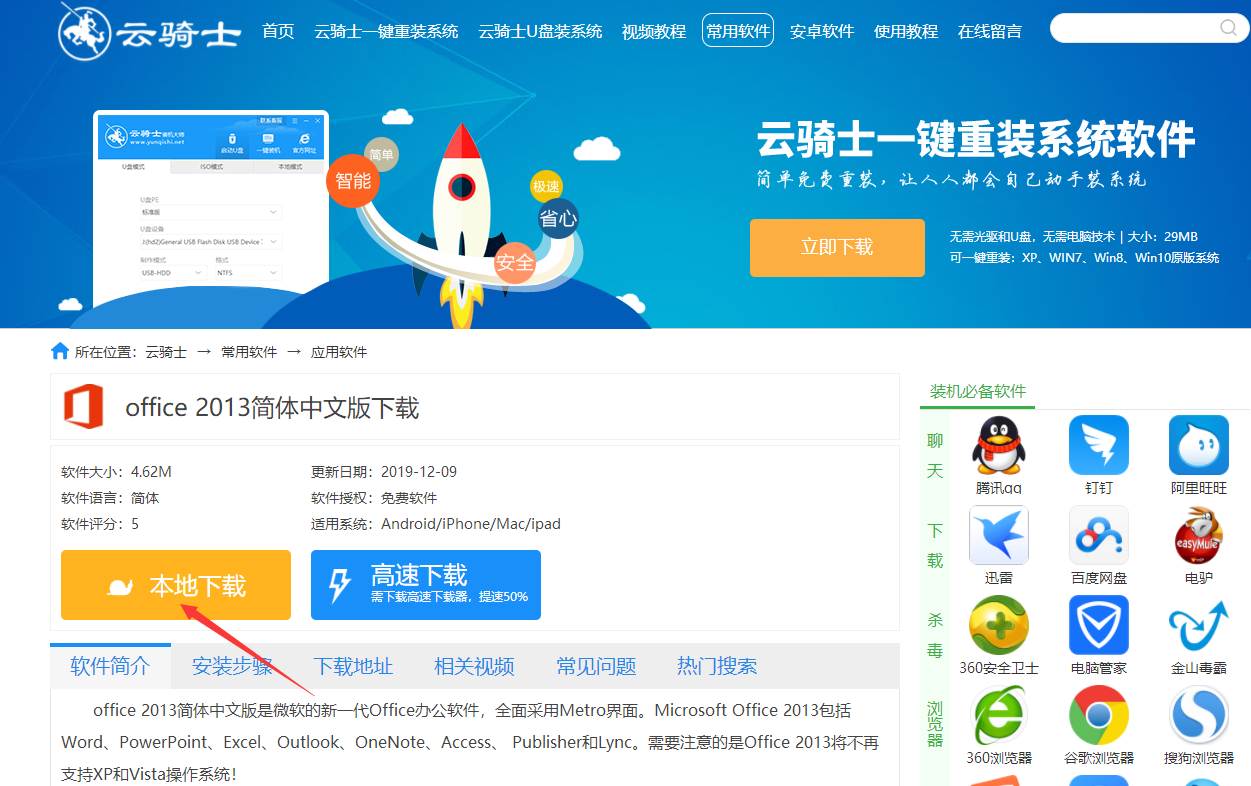This screenshot has height=786, width=1251.
Task: Open the 阿里旺旺 app icon
Action: click(x=1199, y=446)
